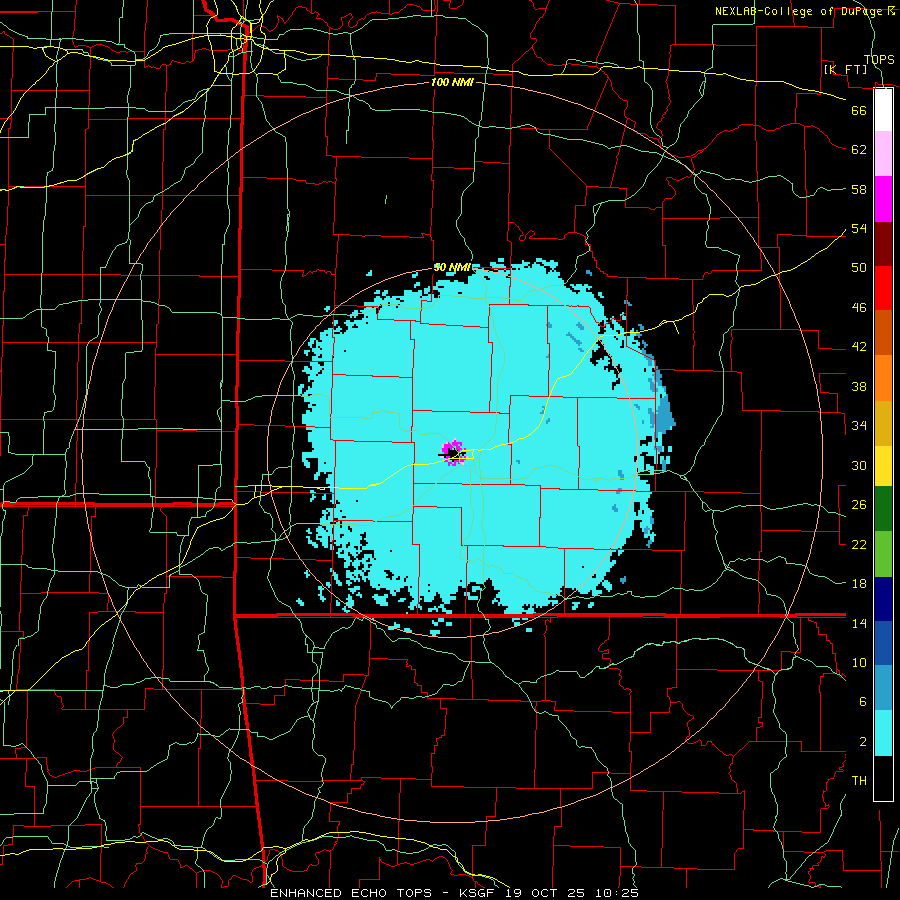Click the 38 legend value
The image size is (900, 900).
point(859,386)
